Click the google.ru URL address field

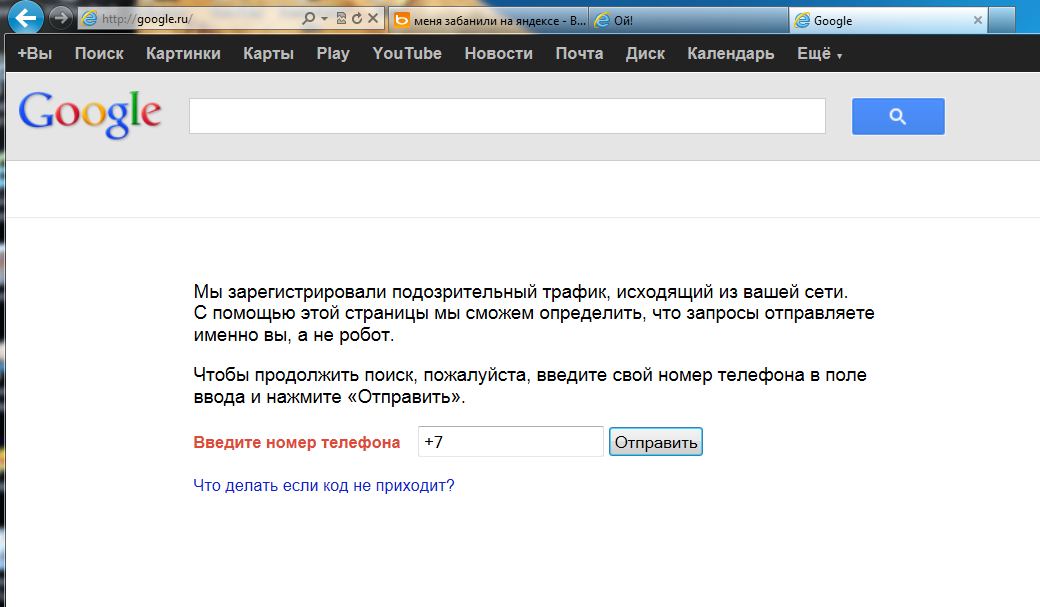point(190,19)
